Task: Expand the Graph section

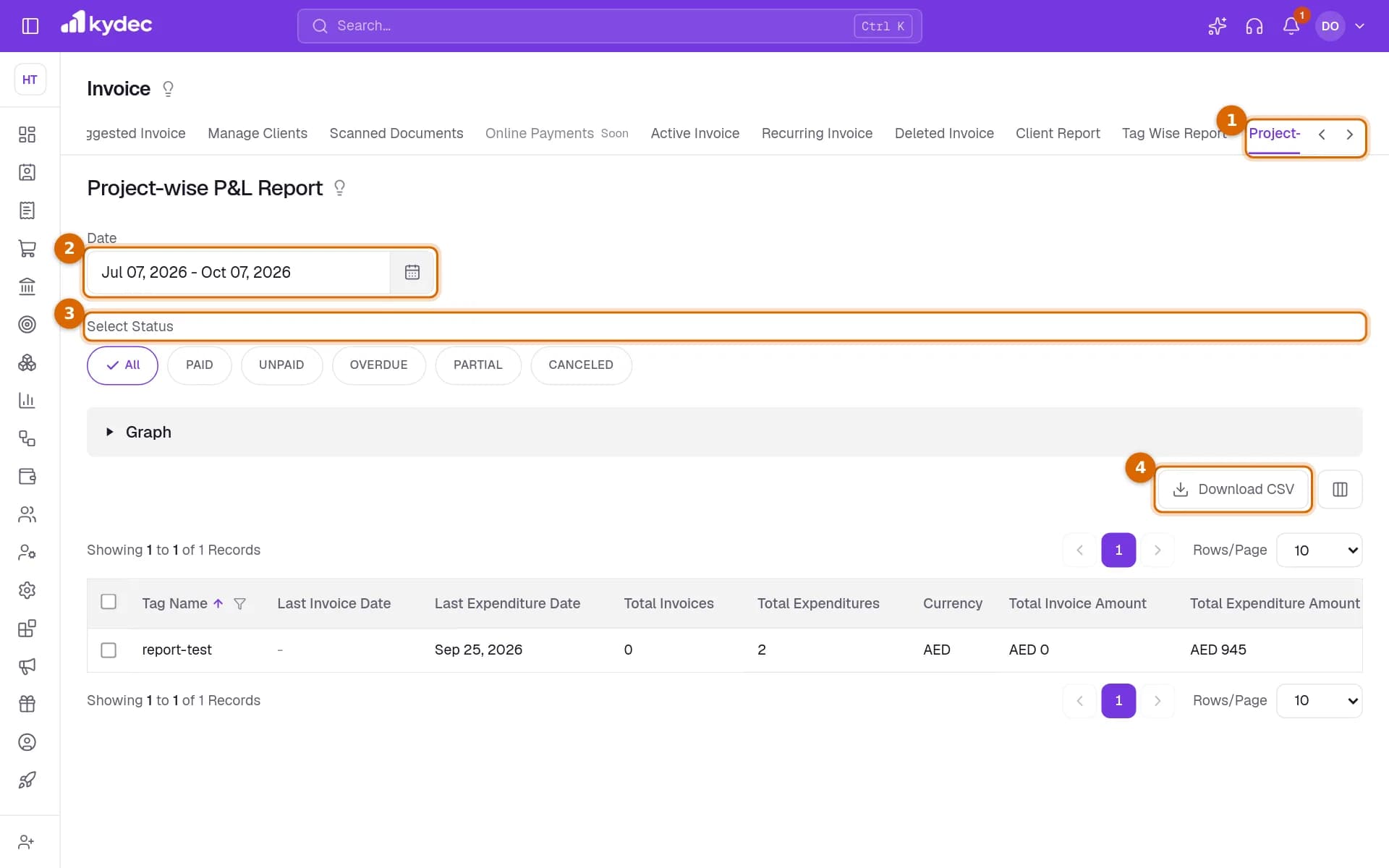Action: coord(724,432)
